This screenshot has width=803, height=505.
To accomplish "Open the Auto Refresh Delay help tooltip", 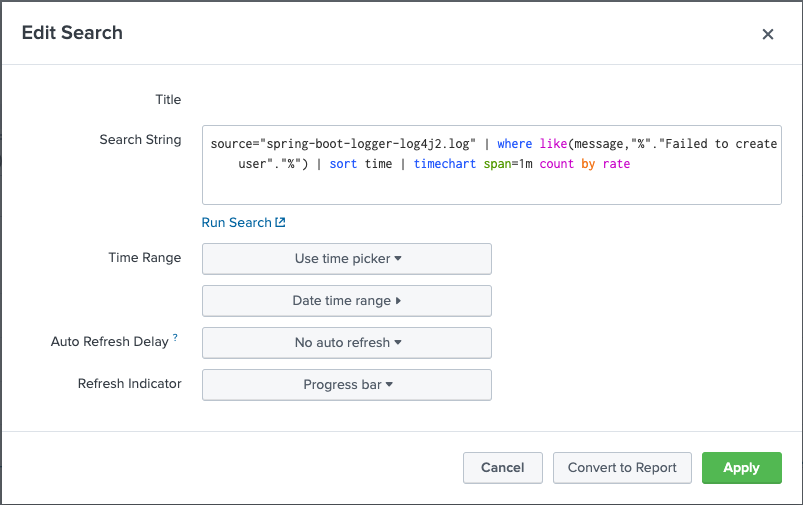I will point(176,338).
